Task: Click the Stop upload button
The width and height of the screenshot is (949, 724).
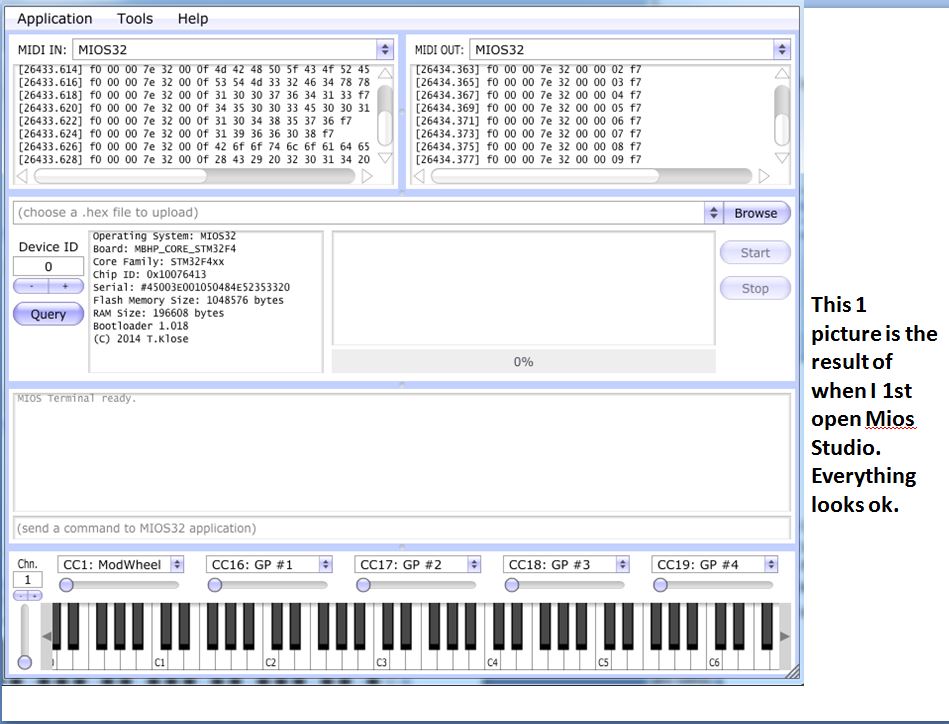Action: (755, 289)
